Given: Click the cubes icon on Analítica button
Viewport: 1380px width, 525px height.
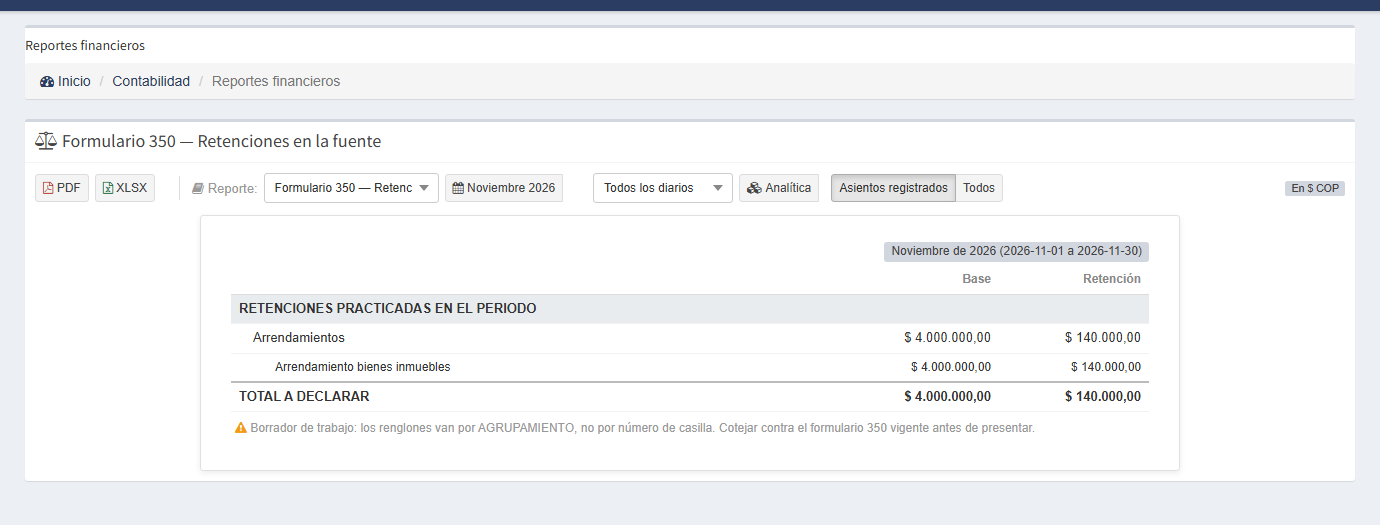Looking at the screenshot, I should coord(754,188).
